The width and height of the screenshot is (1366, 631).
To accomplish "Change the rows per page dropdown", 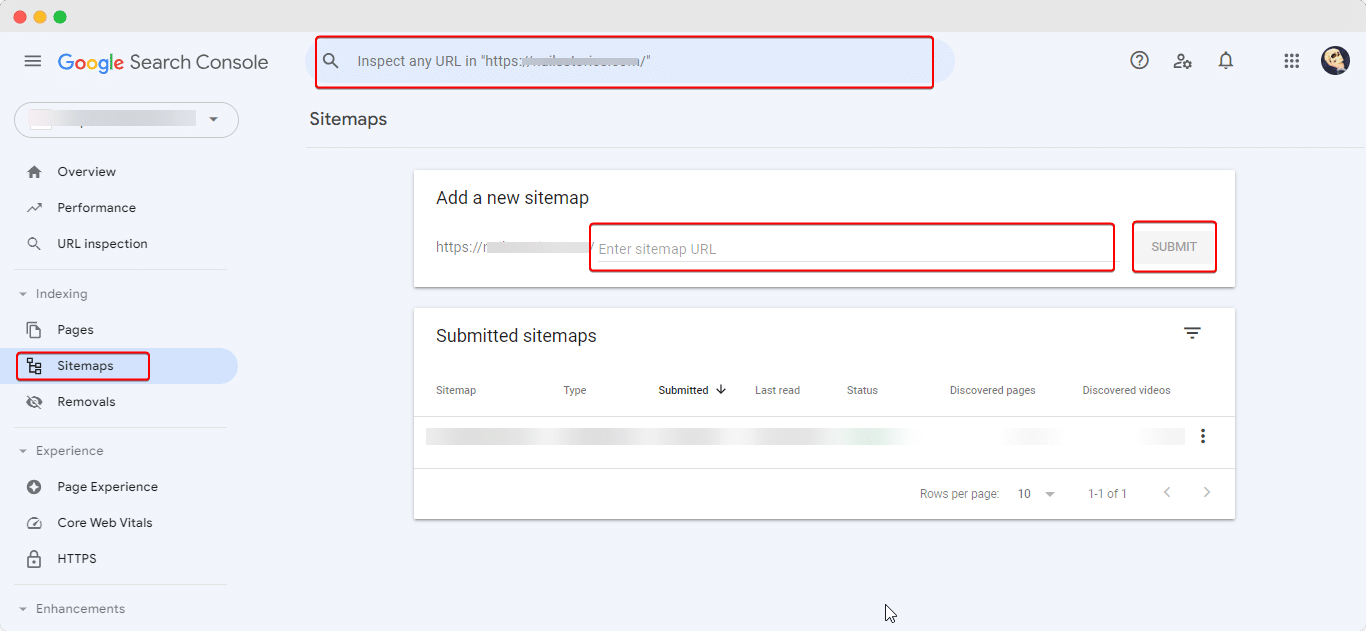I will coord(1036,494).
